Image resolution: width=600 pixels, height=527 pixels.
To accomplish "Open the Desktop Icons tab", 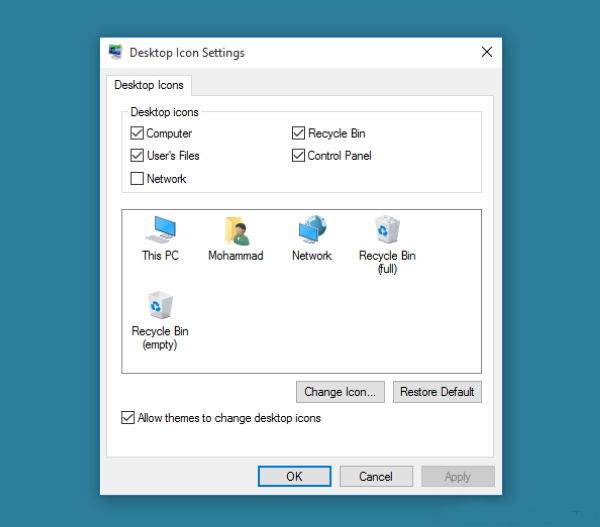I will pyautogui.click(x=149, y=85).
